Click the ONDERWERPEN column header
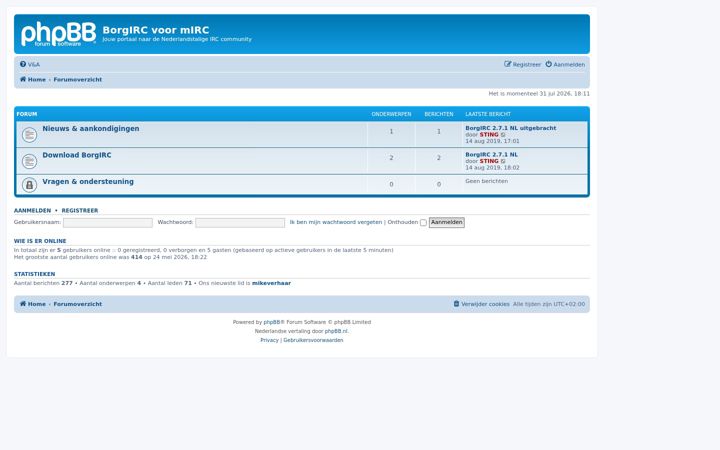This screenshot has width=720, height=450. (x=392, y=114)
